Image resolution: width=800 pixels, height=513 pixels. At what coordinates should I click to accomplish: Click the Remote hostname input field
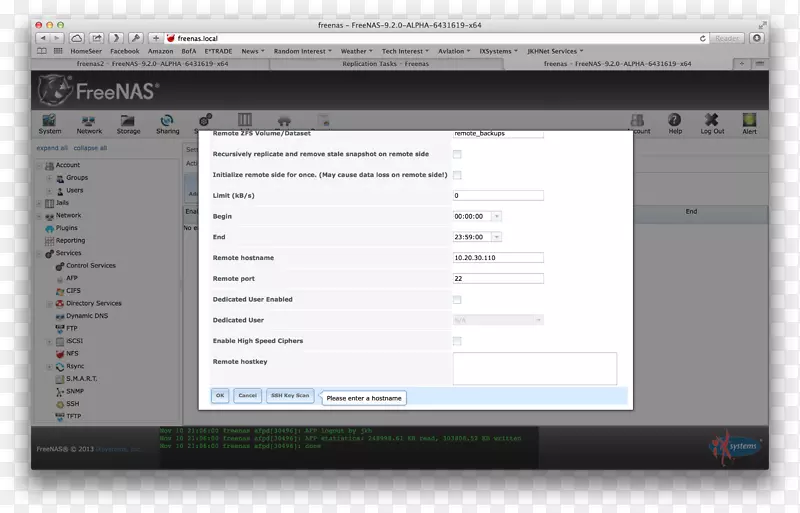pyautogui.click(x=498, y=258)
